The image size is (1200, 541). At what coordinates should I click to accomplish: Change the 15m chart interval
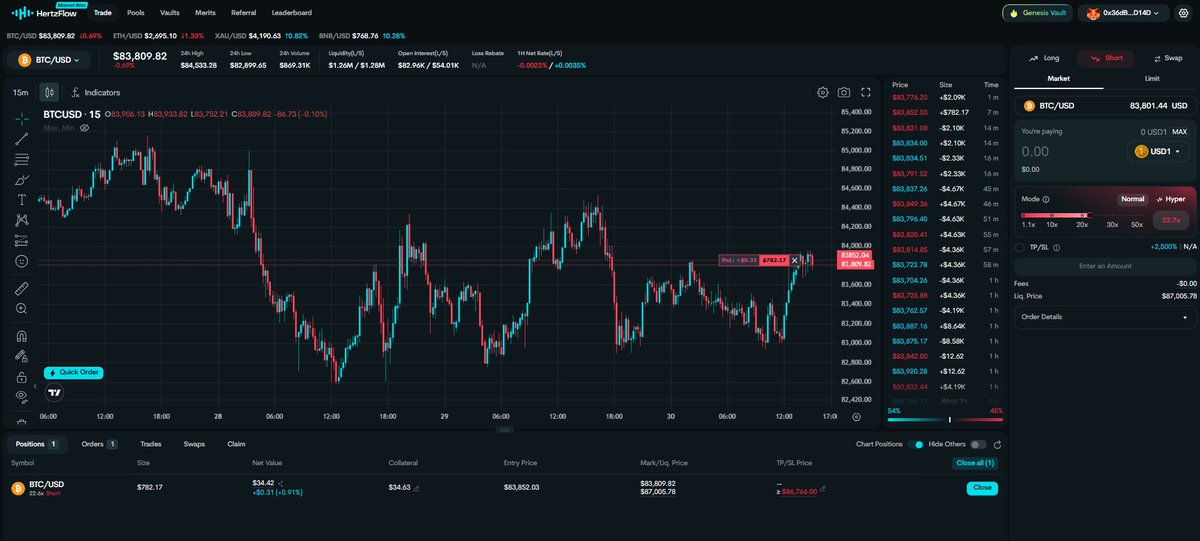click(x=20, y=92)
